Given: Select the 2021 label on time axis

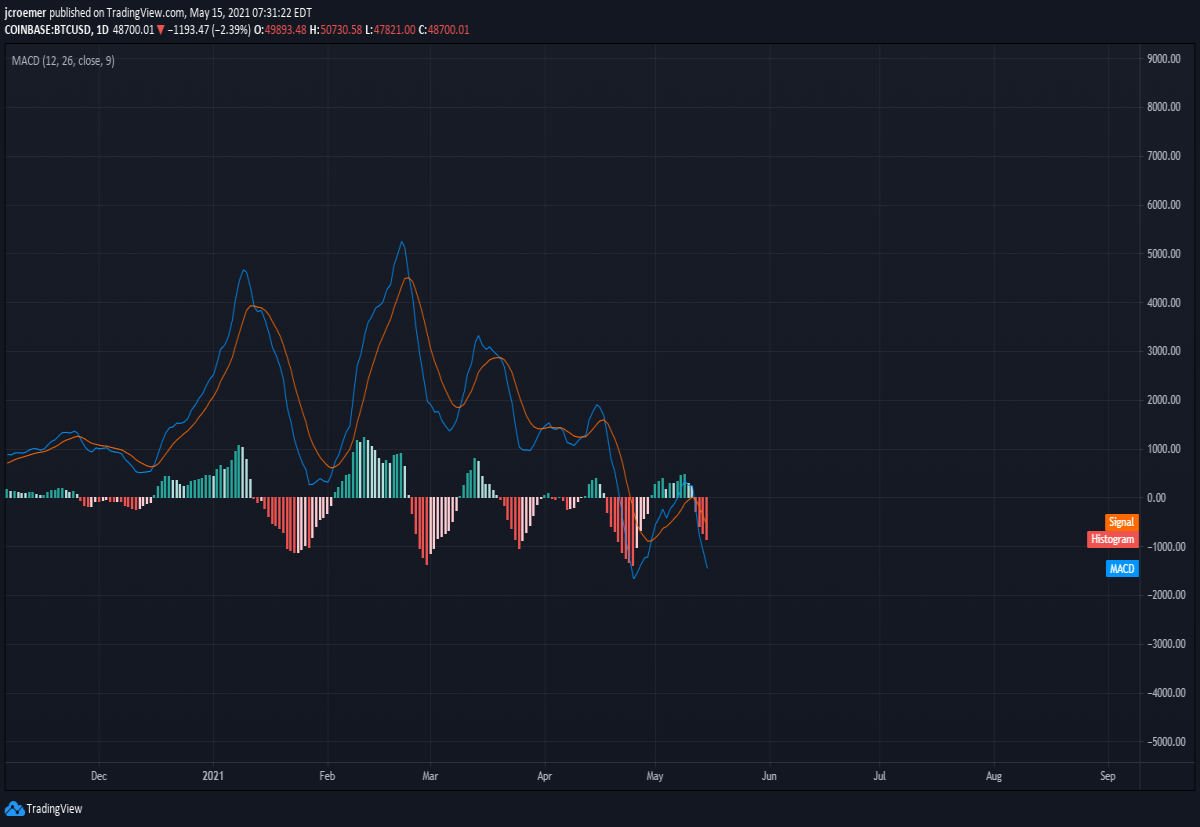Looking at the screenshot, I should (x=213, y=775).
